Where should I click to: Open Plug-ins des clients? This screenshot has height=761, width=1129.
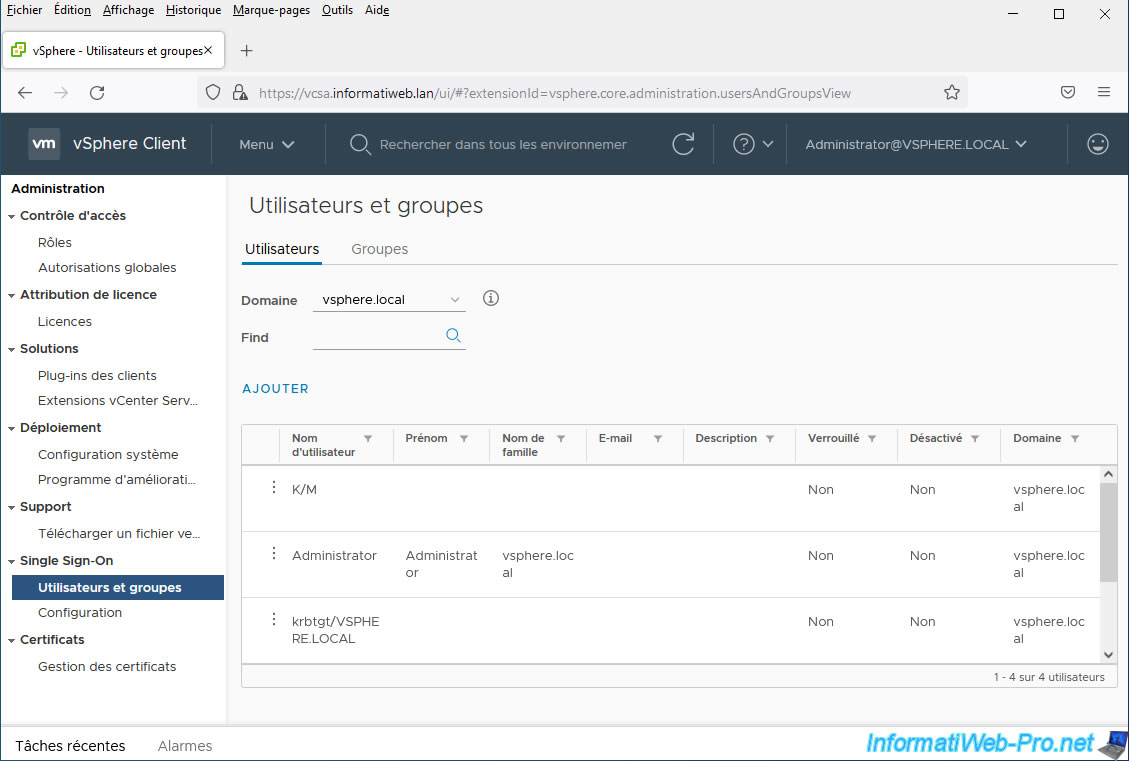click(97, 376)
